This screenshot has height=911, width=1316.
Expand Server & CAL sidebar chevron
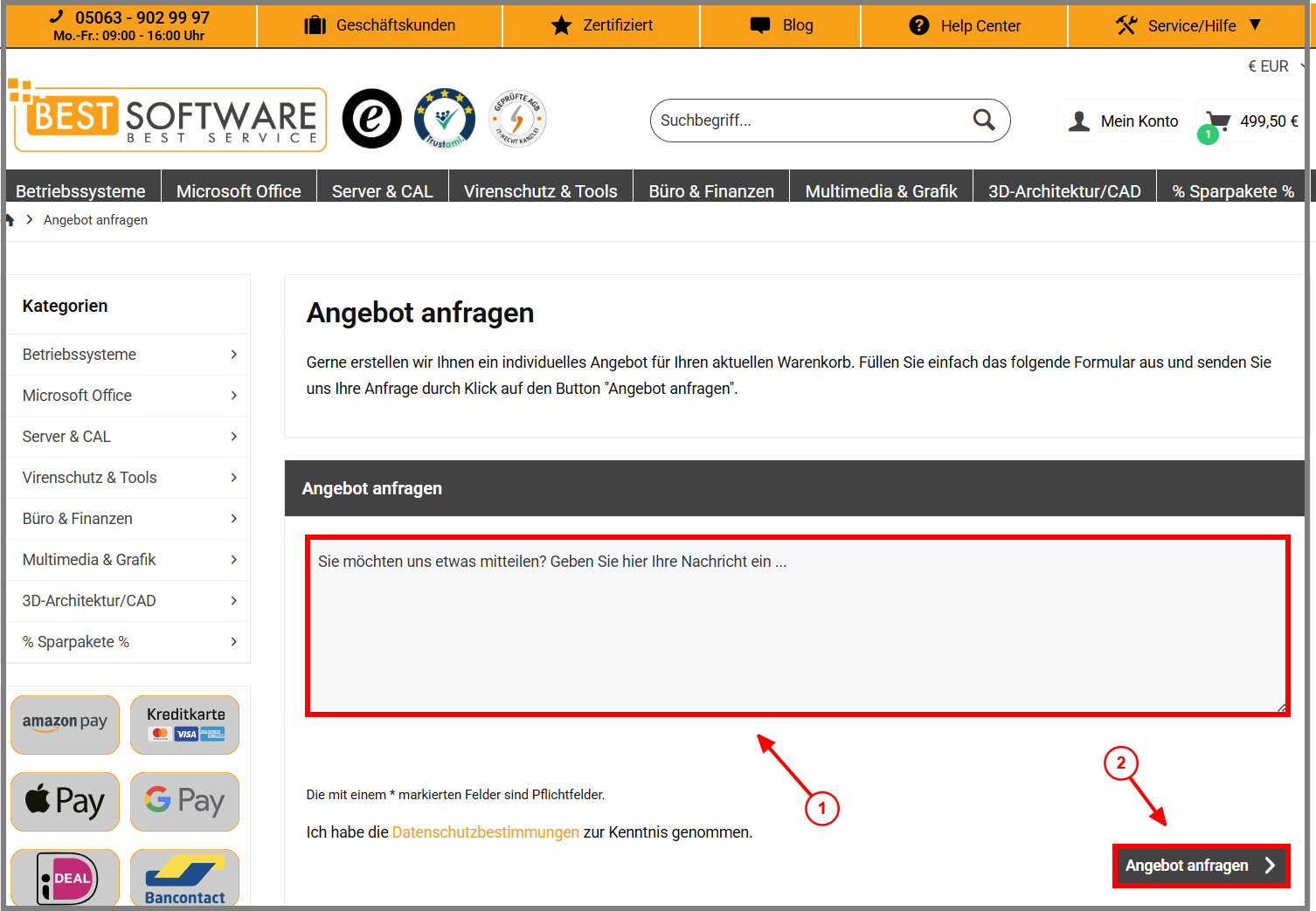pos(233,436)
